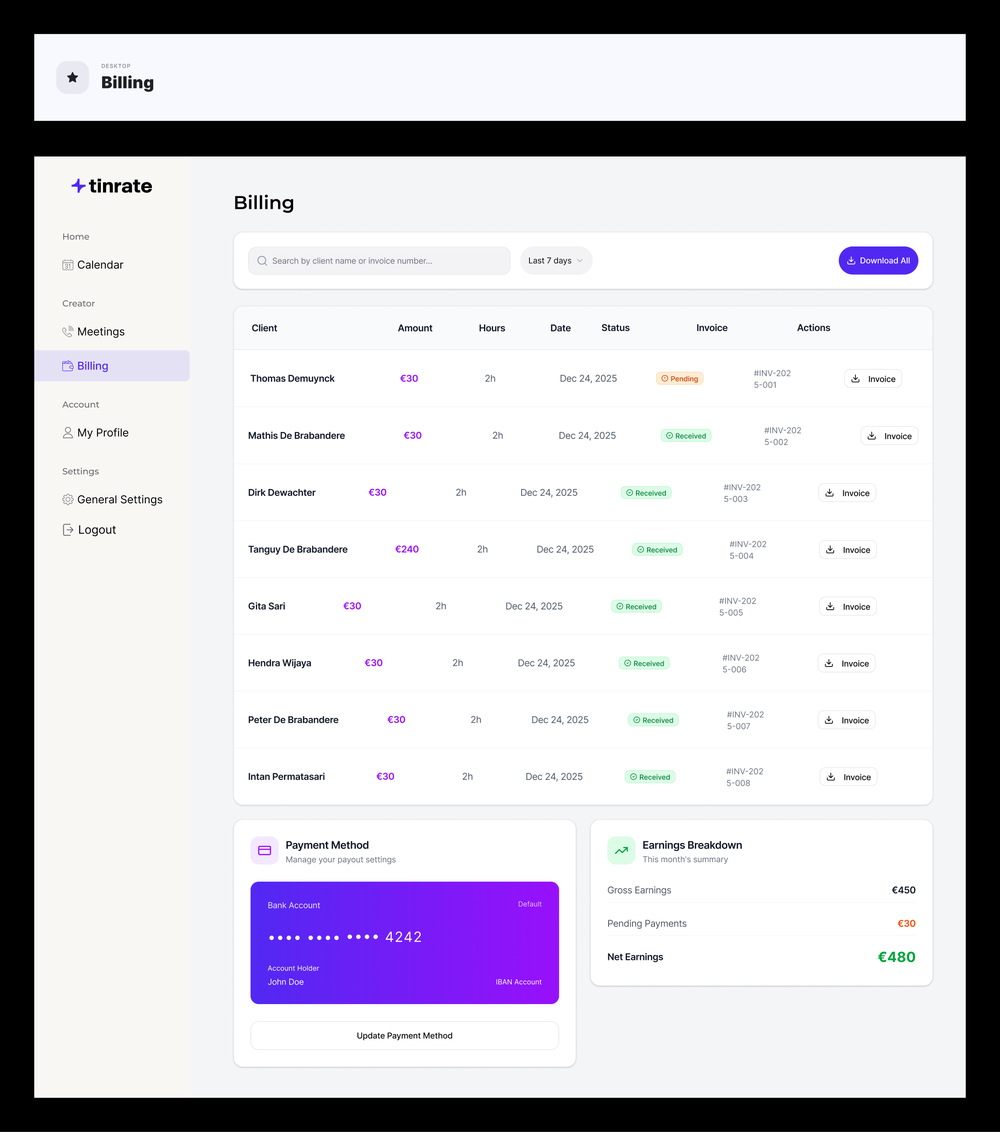Select Billing from the Creator menu
Screen dimensions: 1000x1132
pyautogui.click(x=93, y=366)
